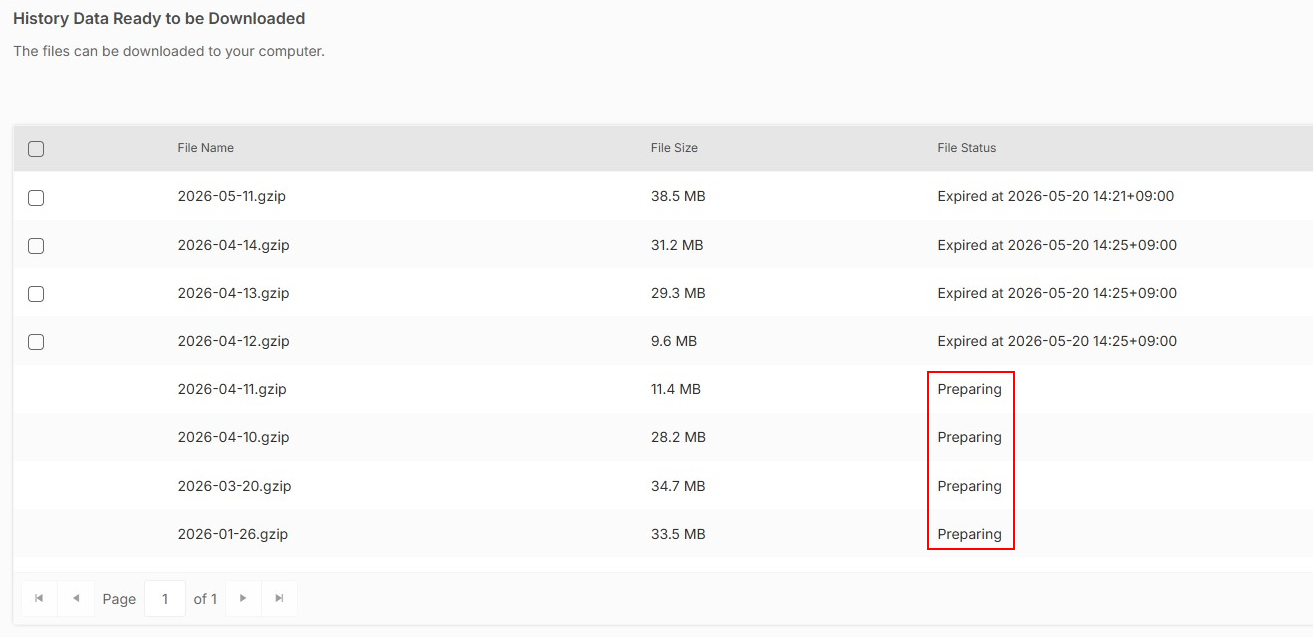Check the box for 2026-04-12.gzip
Screen dimensions: 1313x637
tap(36, 342)
